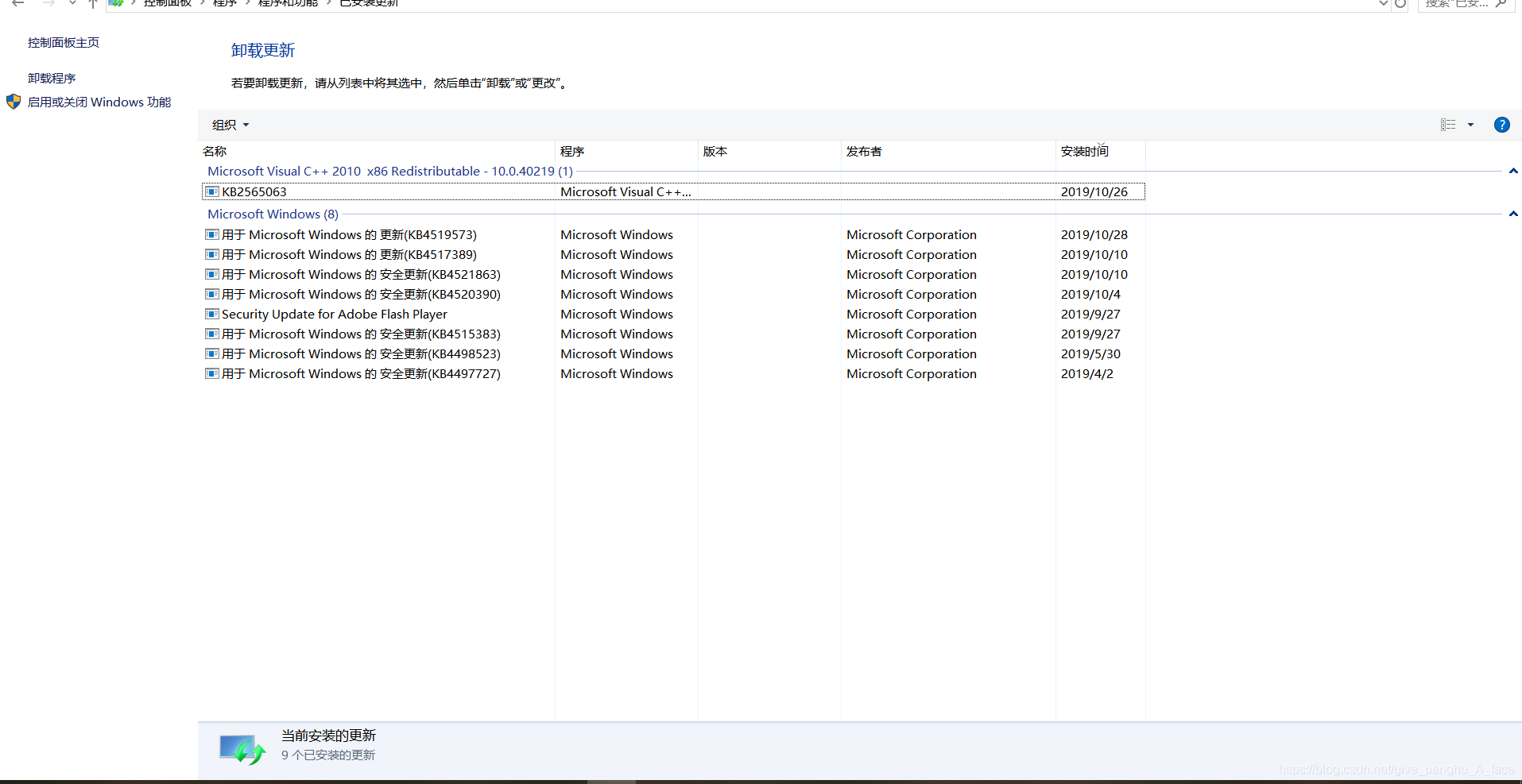Click the back navigation arrow
The width and height of the screenshot is (1522, 784).
17,4
